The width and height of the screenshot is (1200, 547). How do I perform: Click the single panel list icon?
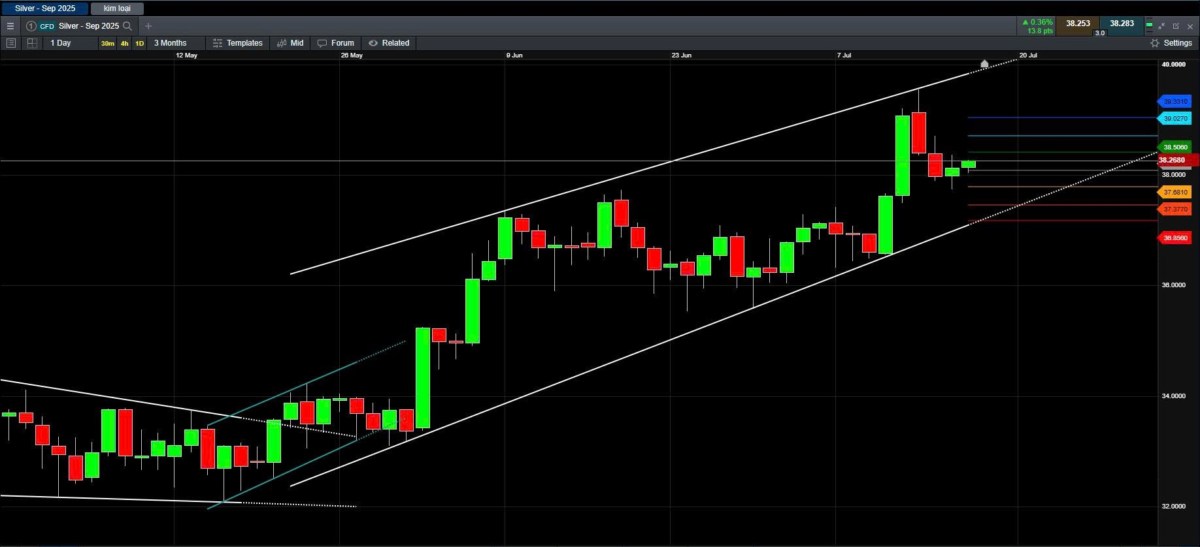click(10, 43)
